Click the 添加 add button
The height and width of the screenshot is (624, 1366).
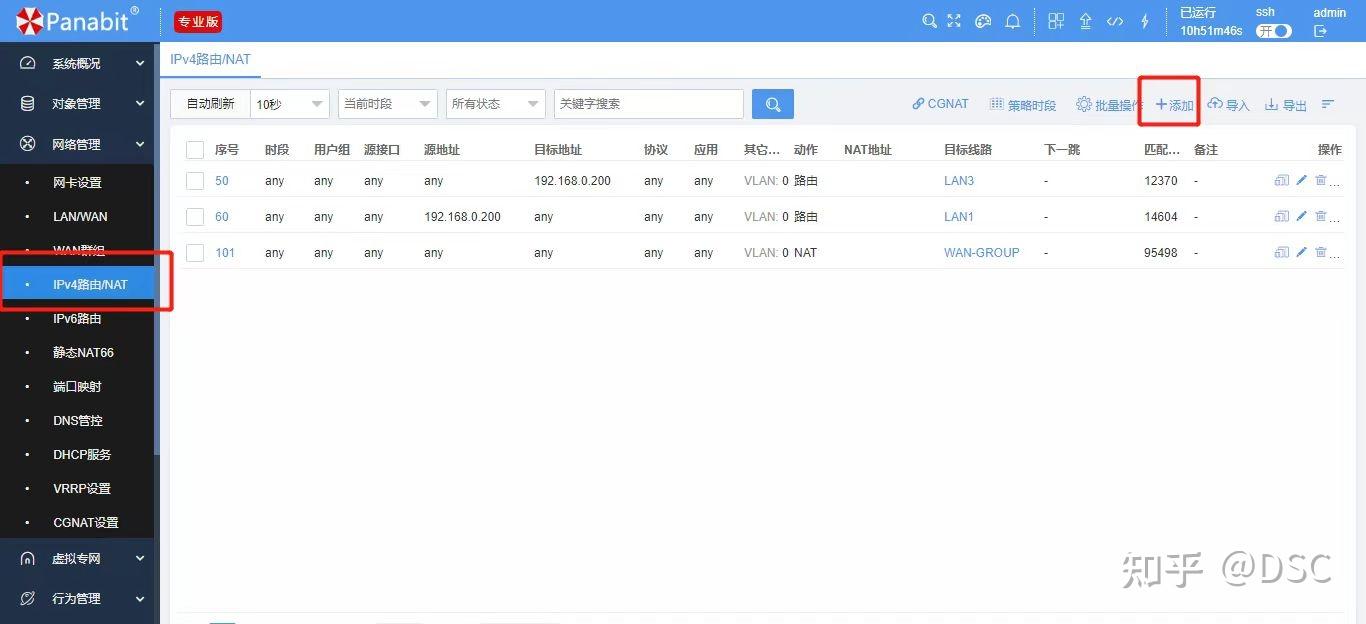click(x=1170, y=103)
